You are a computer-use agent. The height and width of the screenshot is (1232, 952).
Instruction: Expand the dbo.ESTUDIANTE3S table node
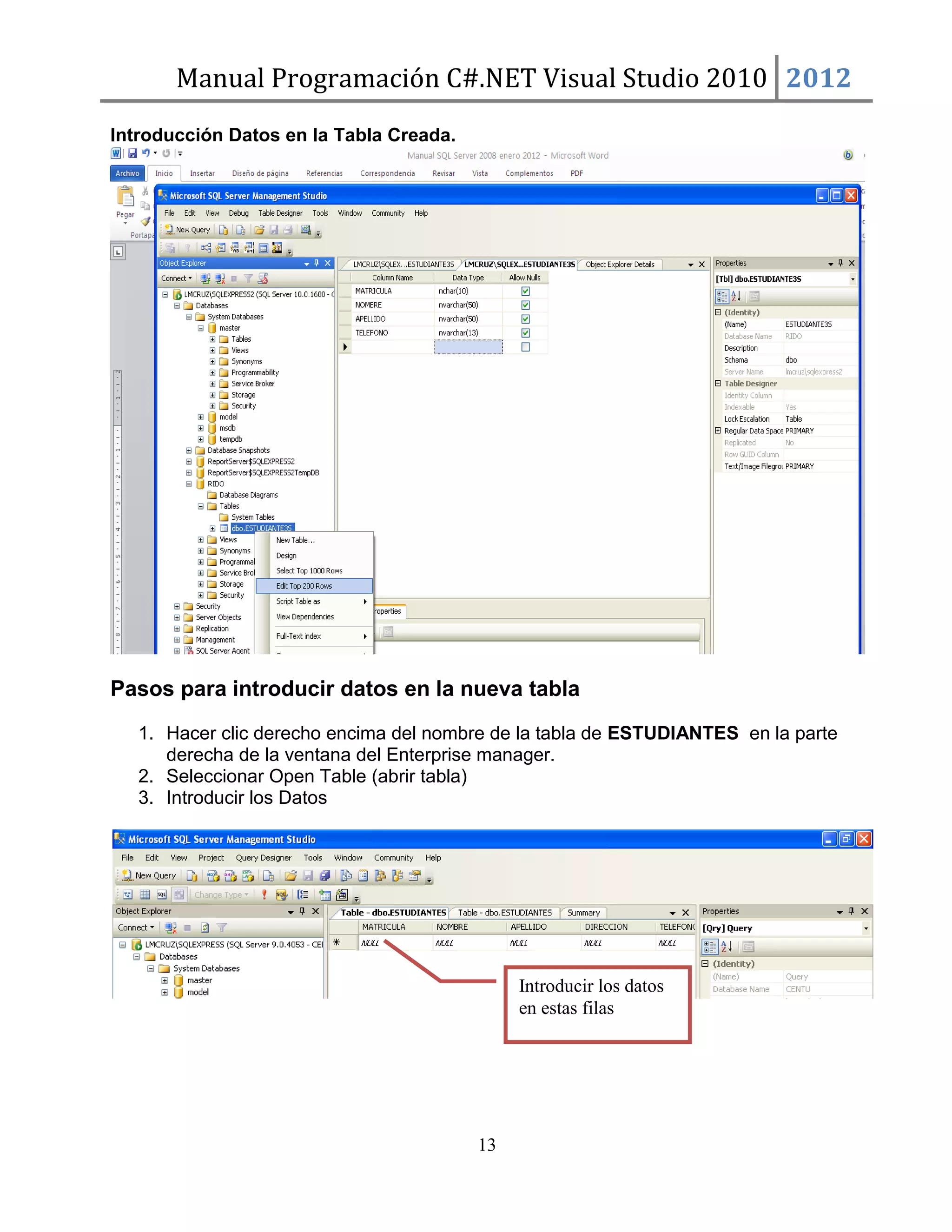click(x=212, y=529)
